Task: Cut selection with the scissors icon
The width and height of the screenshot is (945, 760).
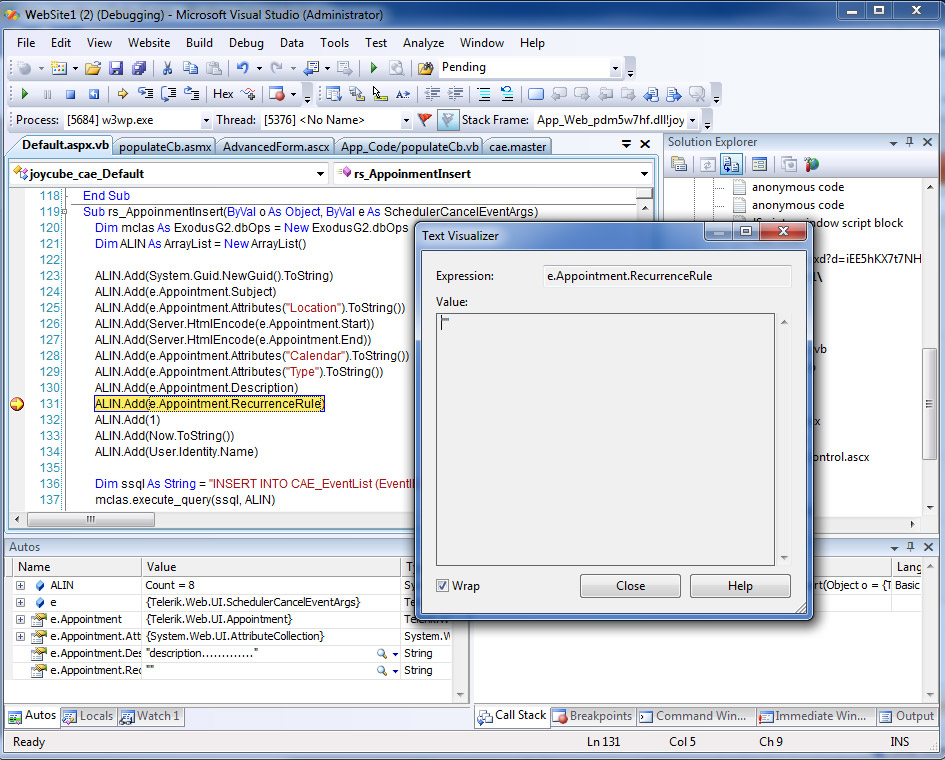Action: (167, 68)
